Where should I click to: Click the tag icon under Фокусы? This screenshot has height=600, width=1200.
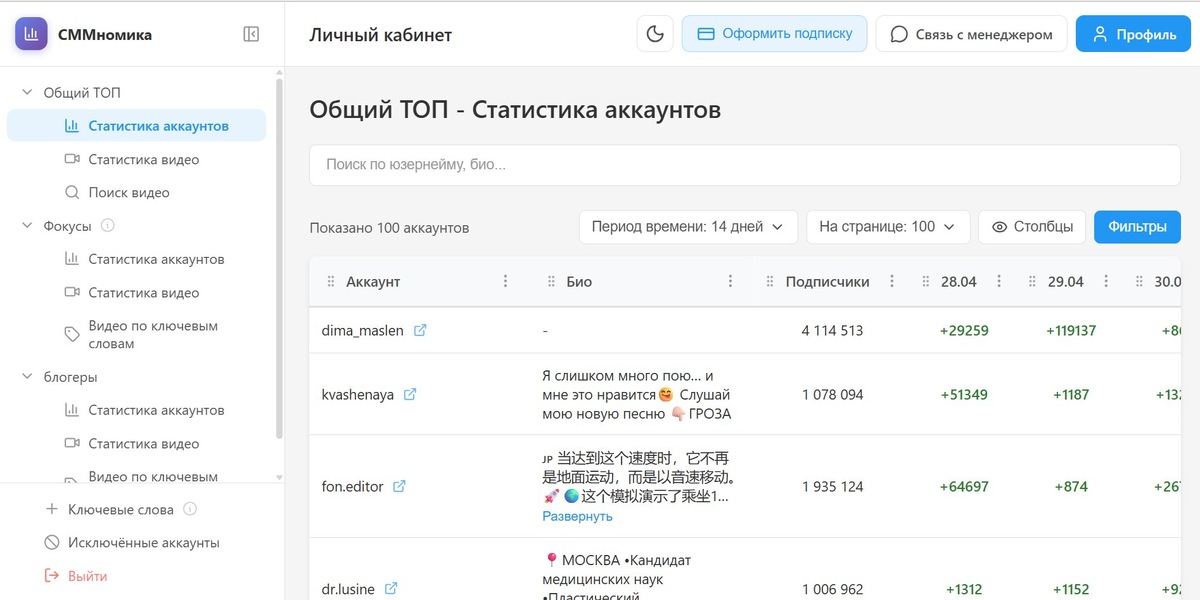71,334
